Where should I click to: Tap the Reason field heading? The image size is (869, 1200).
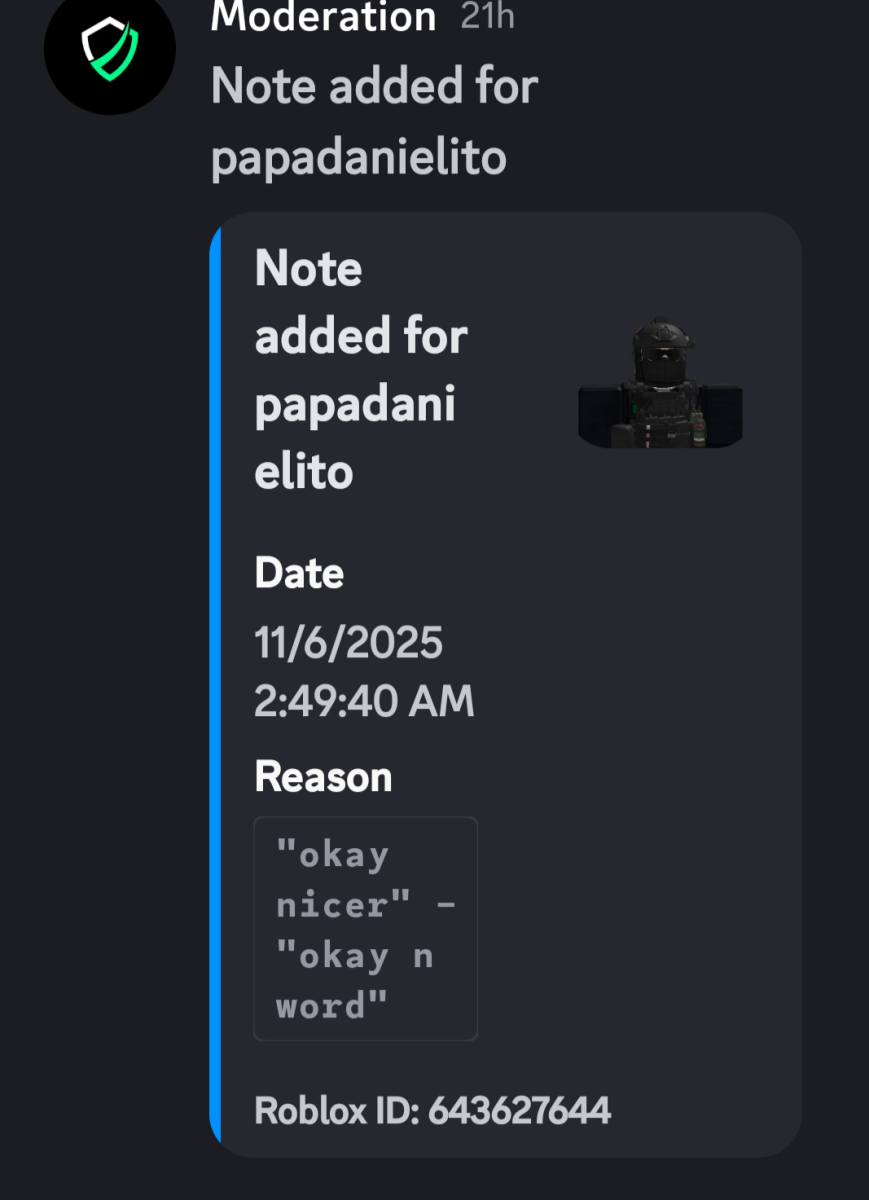(x=323, y=777)
